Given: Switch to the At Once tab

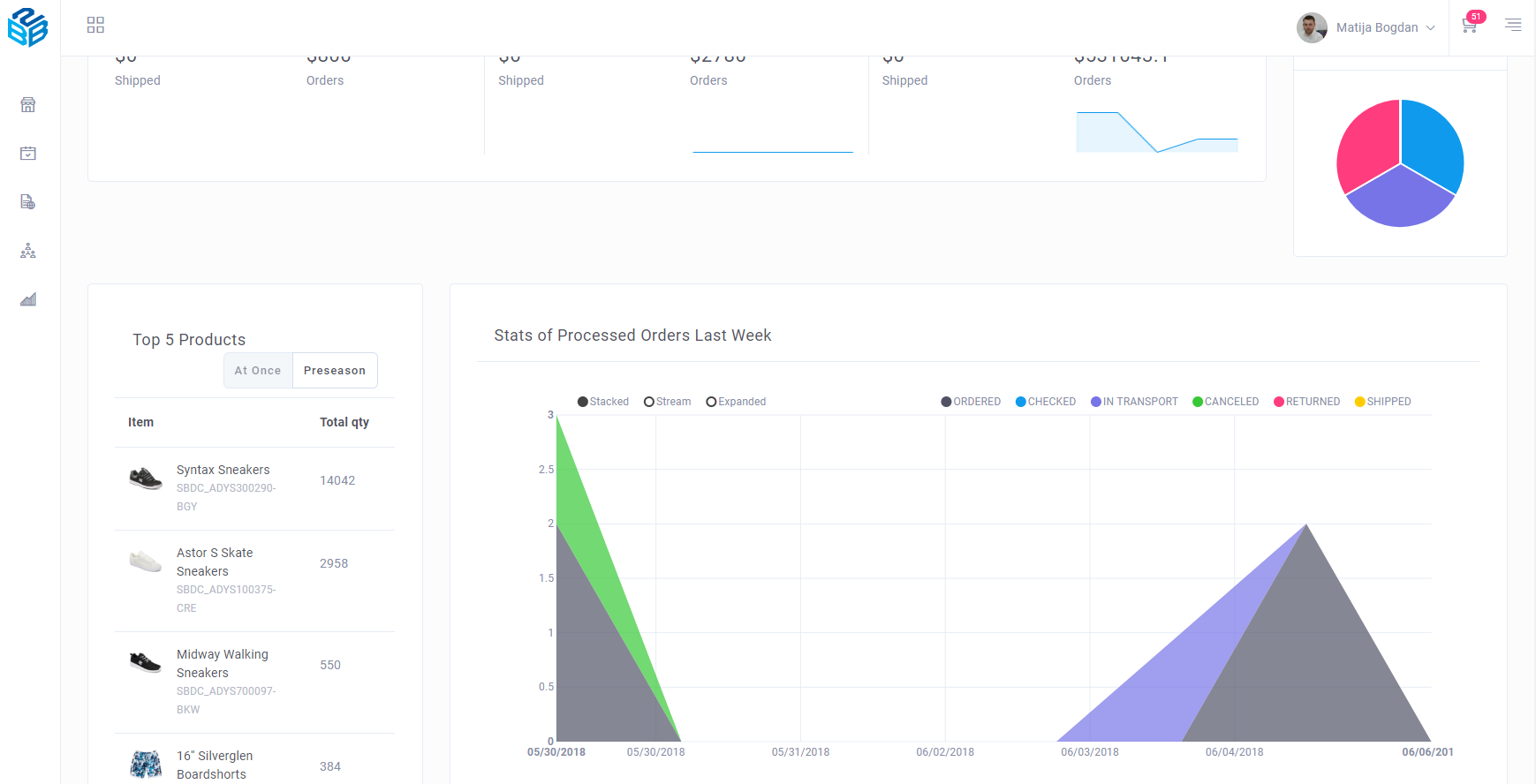Looking at the screenshot, I should coord(258,371).
